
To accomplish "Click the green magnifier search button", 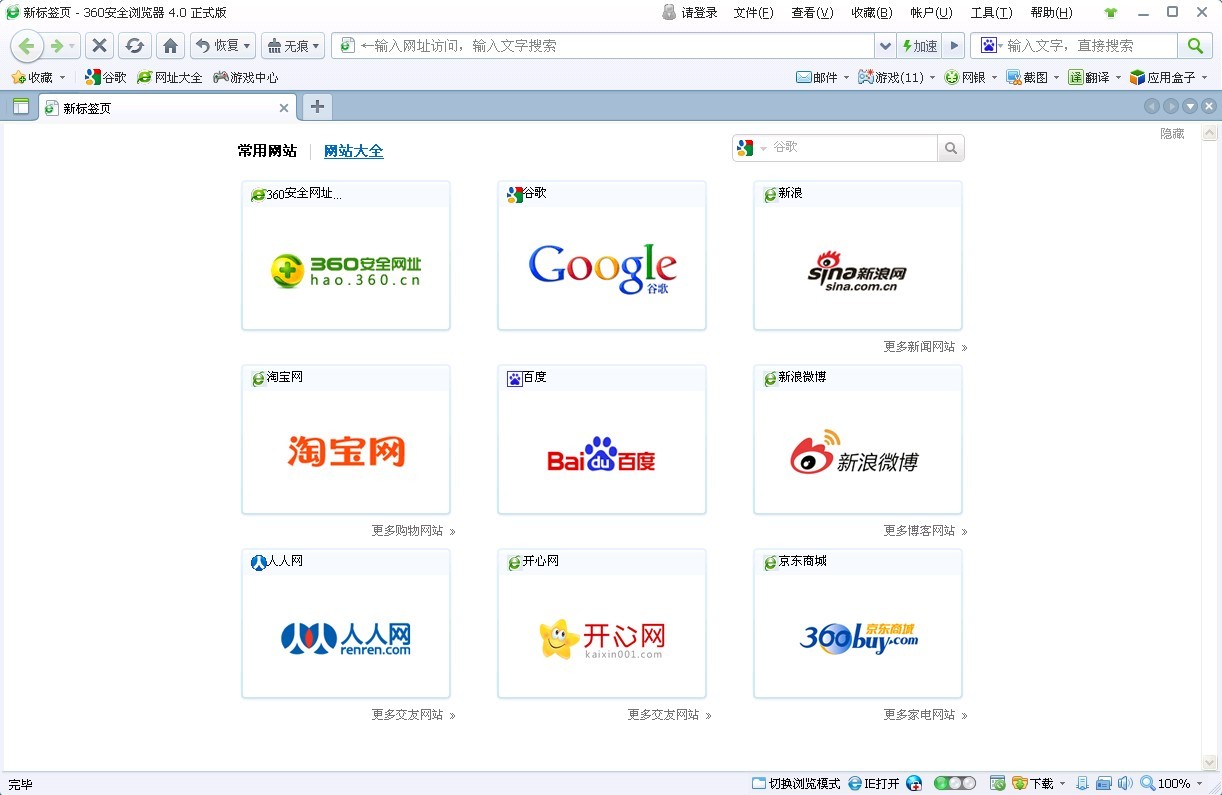I will pyautogui.click(x=1194, y=46).
